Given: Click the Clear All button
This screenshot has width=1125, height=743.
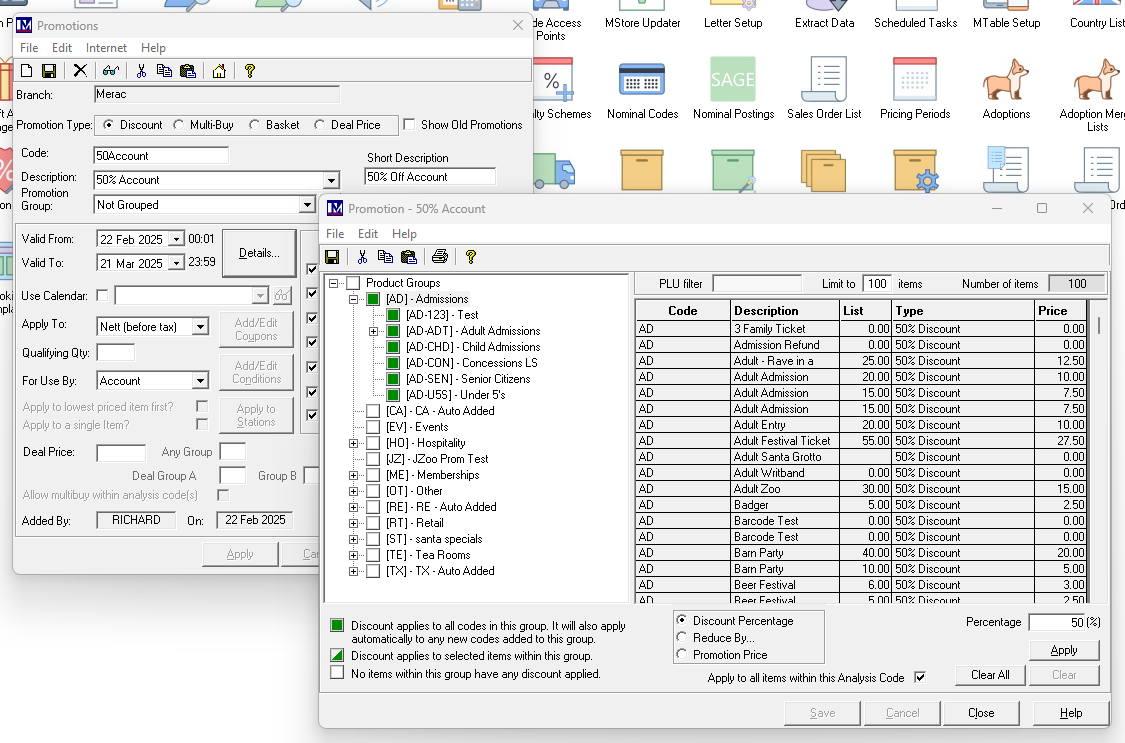Looking at the screenshot, I should tap(990, 675).
